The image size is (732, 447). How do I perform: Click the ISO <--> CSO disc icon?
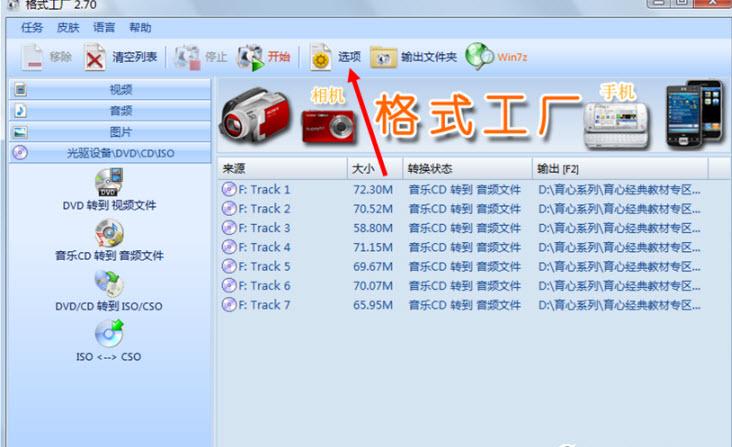[109, 334]
